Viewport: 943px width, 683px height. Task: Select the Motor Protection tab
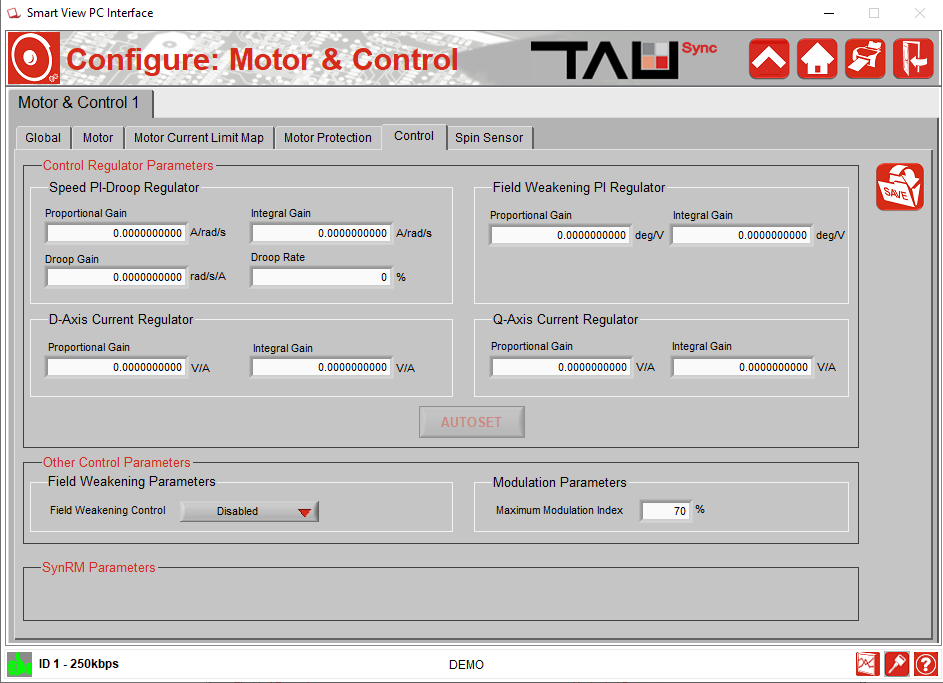click(328, 138)
